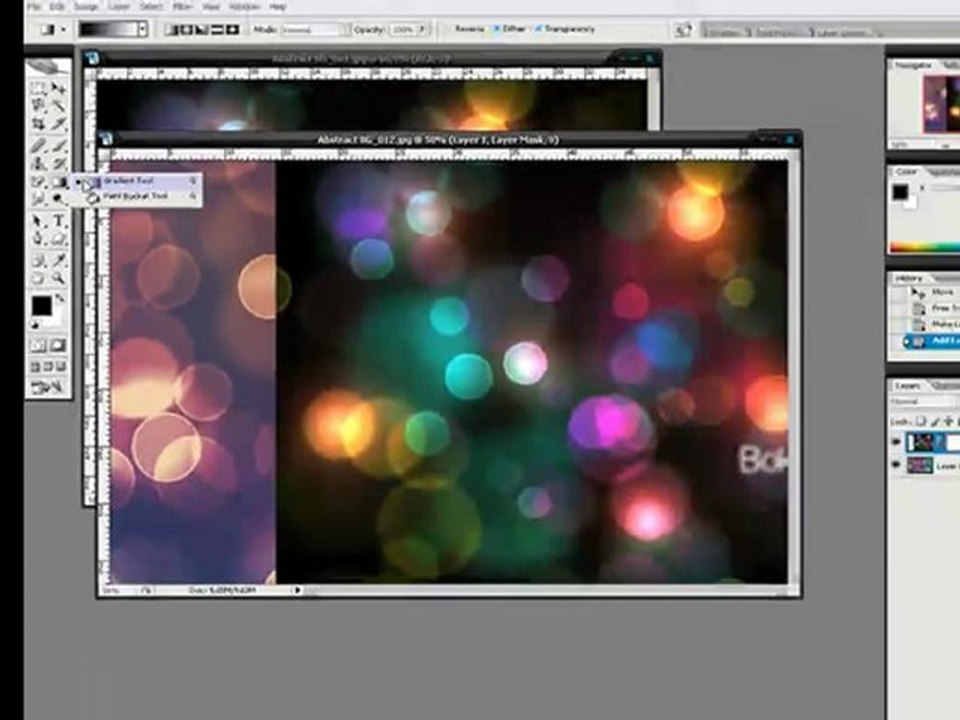This screenshot has height=720, width=960.
Task: Toggle the Dither checkbox
Action: (x=497, y=29)
